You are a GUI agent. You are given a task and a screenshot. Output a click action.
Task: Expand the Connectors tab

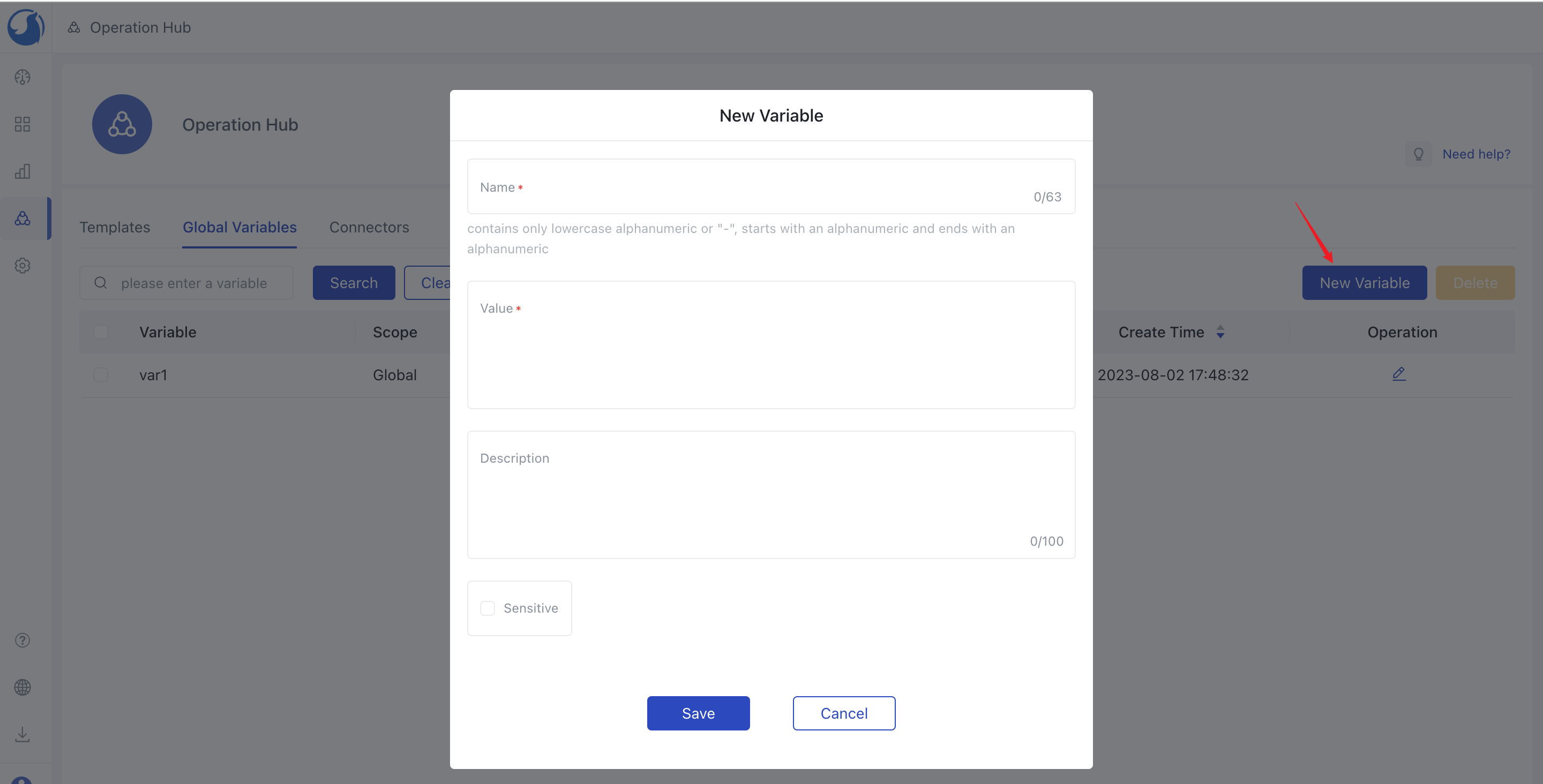369,227
